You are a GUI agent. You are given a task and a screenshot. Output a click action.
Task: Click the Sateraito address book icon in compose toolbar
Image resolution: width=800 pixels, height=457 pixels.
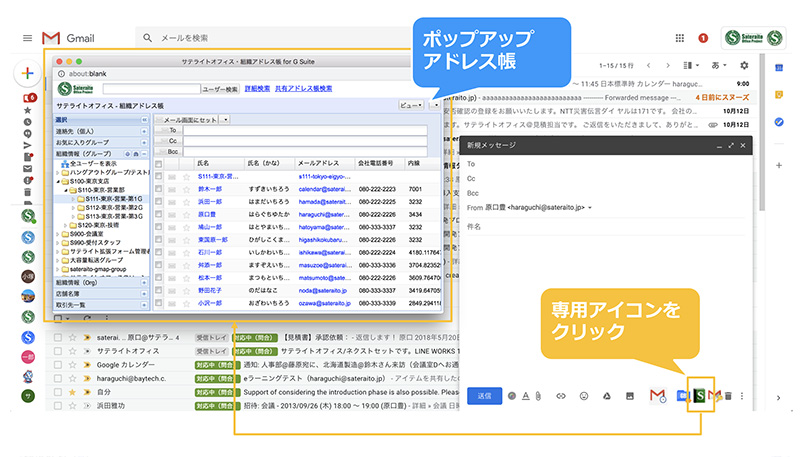(700, 395)
